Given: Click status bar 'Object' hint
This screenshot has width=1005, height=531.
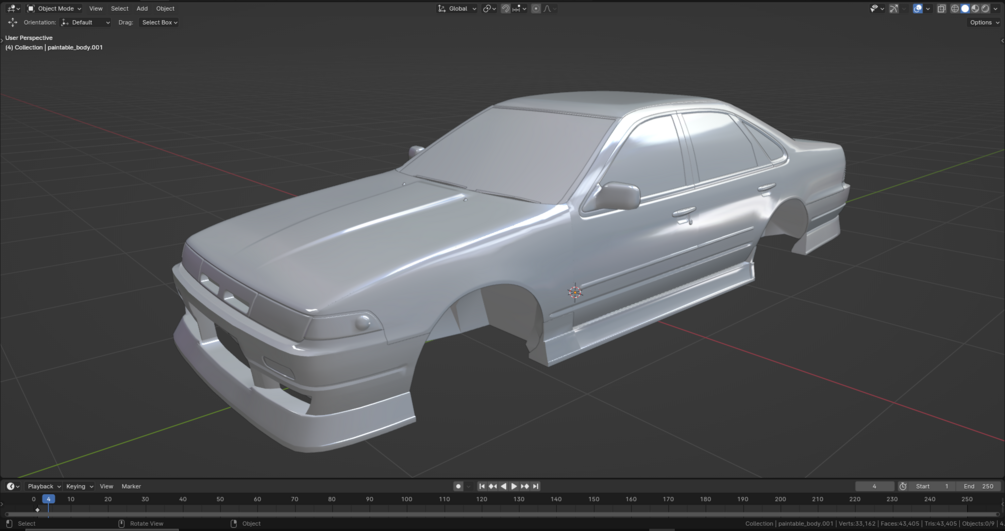Looking at the screenshot, I should click(251, 523).
